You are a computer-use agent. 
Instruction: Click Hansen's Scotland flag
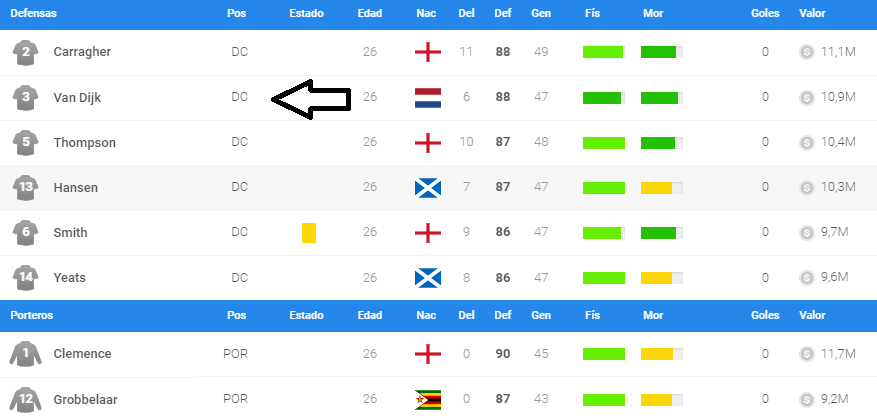(x=428, y=187)
